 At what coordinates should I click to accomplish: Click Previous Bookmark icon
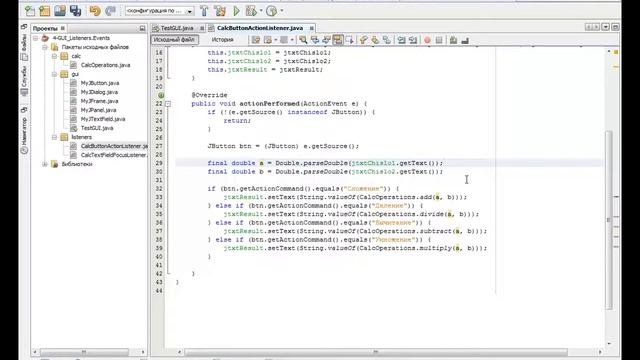tap(363, 40)
